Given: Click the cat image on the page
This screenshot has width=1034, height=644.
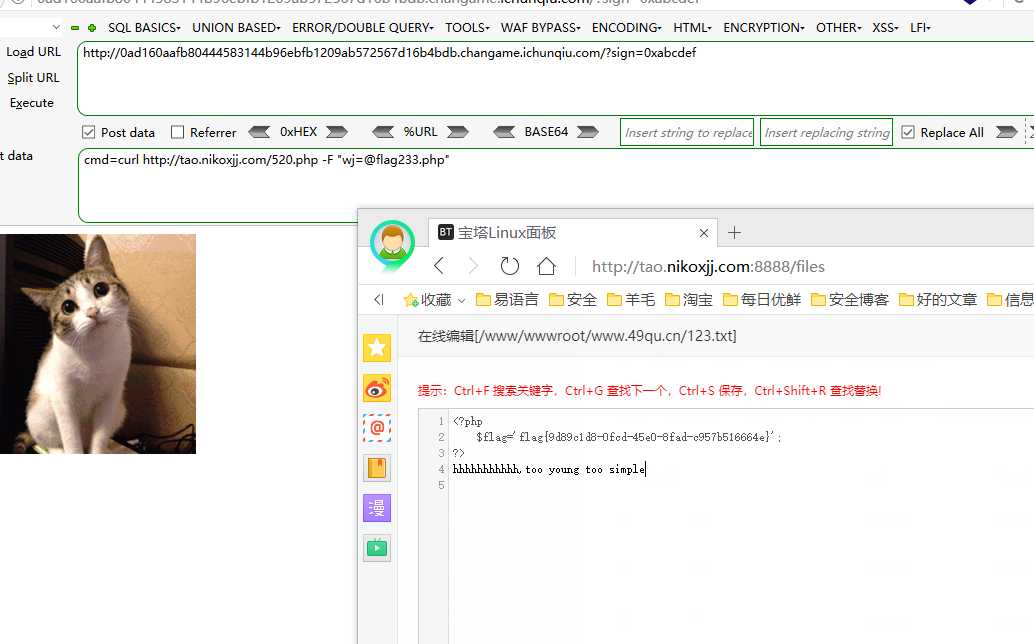Looking at the screenshot, I should [98, 343].
